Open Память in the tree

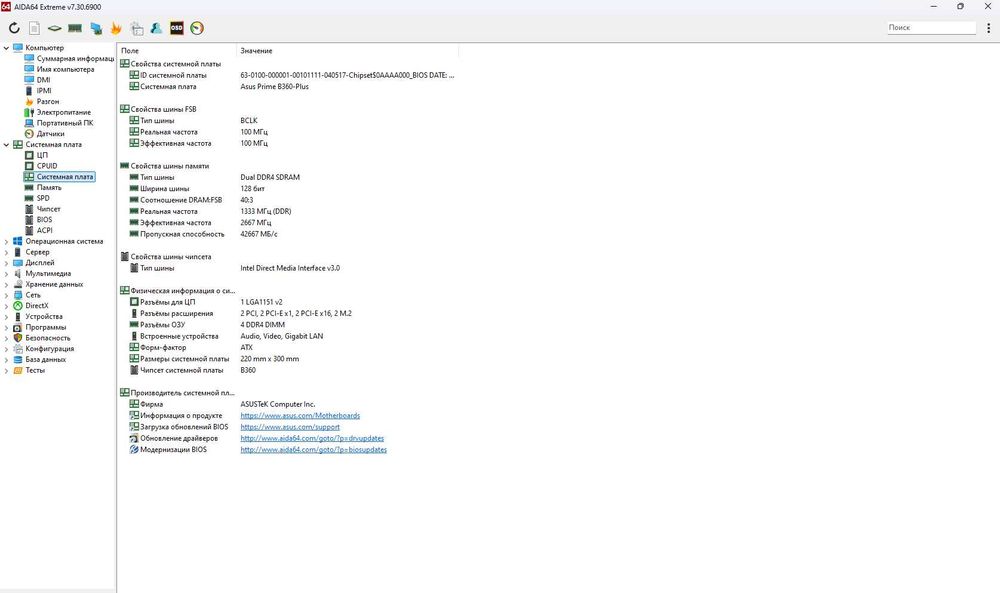pos(49,187)
